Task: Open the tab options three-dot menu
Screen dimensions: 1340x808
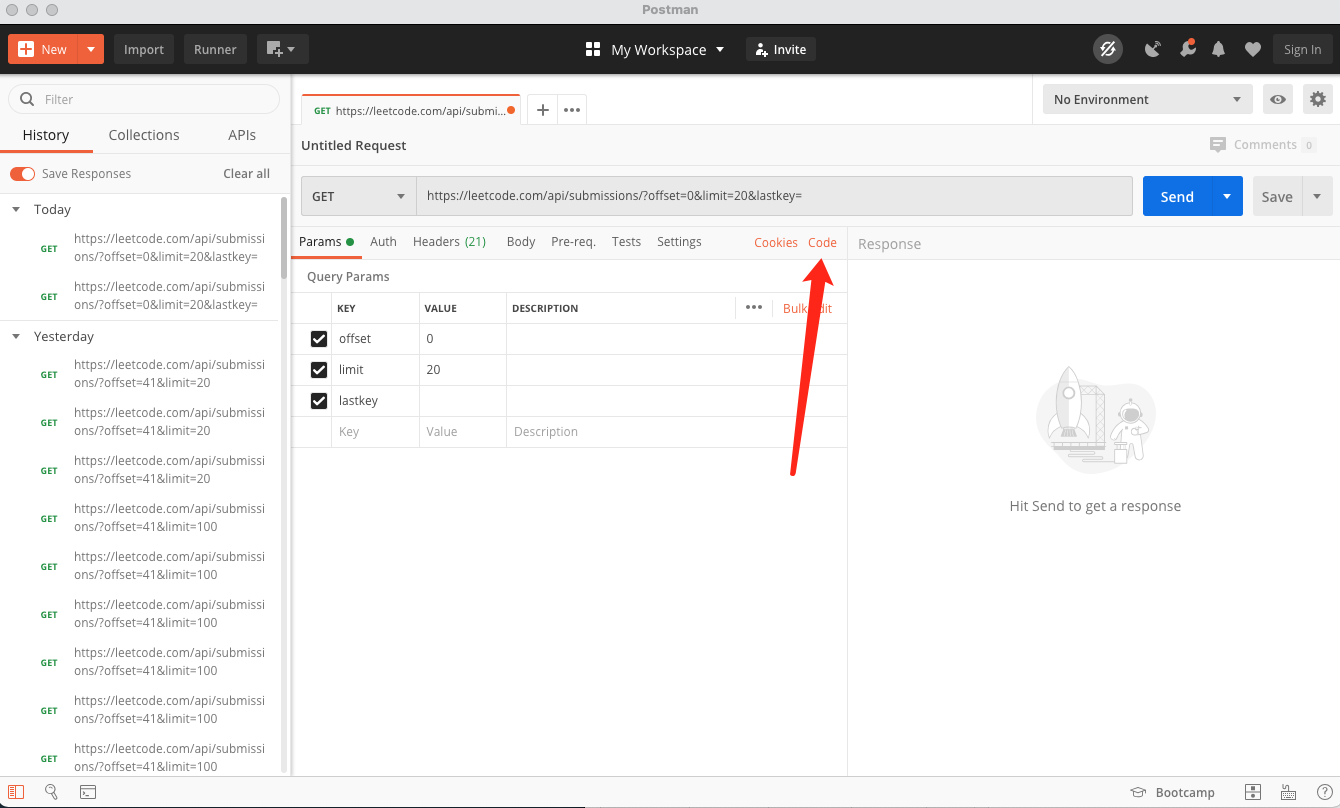Action: [572, 110]
